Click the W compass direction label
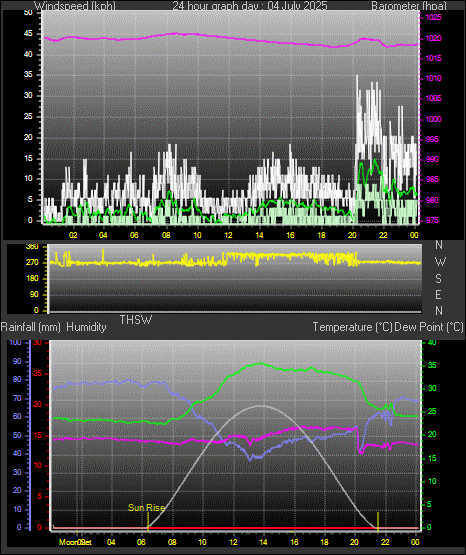466x555 pixels. click(440, 262)
